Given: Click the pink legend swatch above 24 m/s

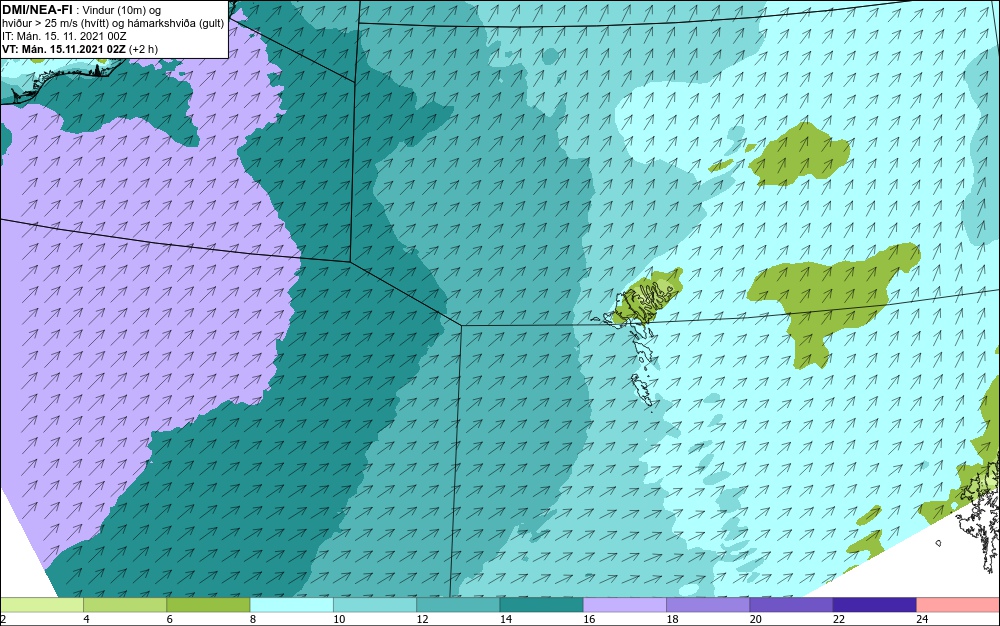Looking at the screenshot, I should point(958,604).
